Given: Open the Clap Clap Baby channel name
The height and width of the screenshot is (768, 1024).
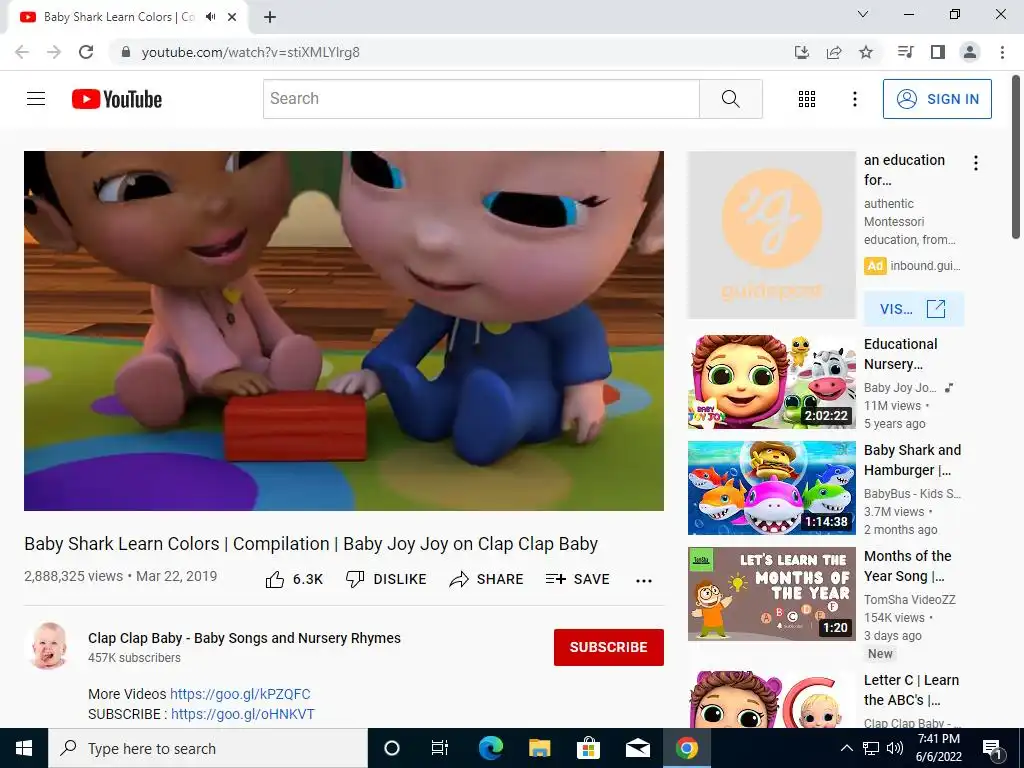Looking at the screenshot, I should [244, 638].
